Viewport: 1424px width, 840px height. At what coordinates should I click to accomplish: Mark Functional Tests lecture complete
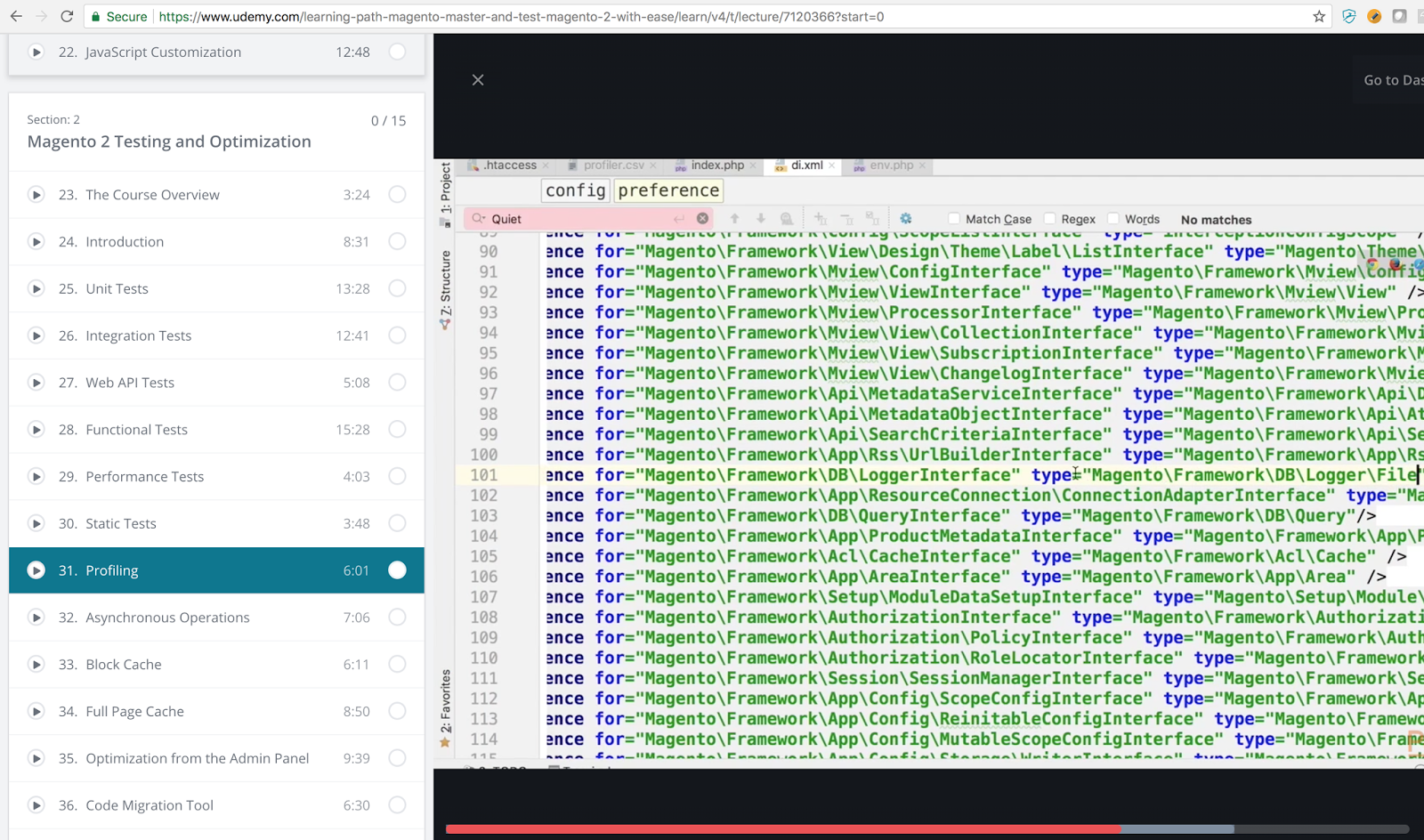(397, 430)
